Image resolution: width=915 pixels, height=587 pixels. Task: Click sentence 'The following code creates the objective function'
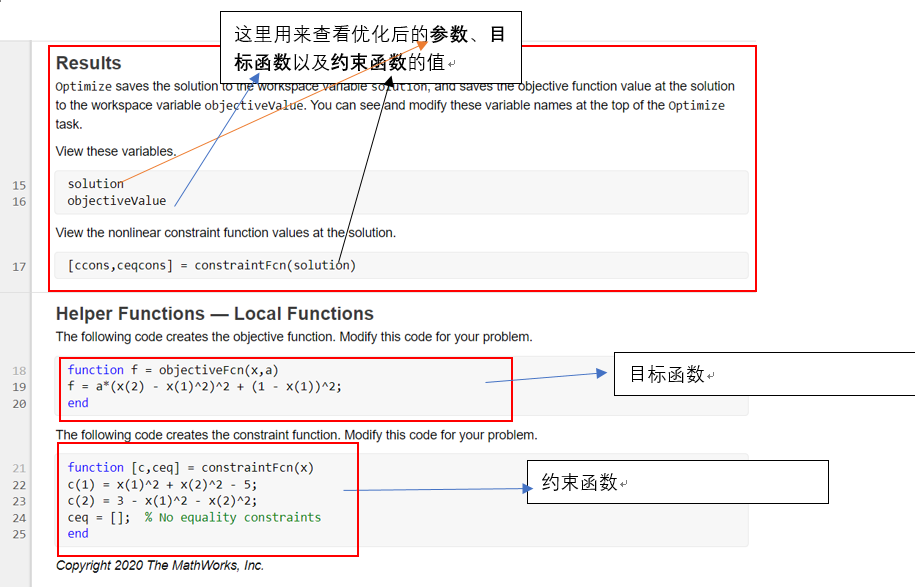coord(294,337)
